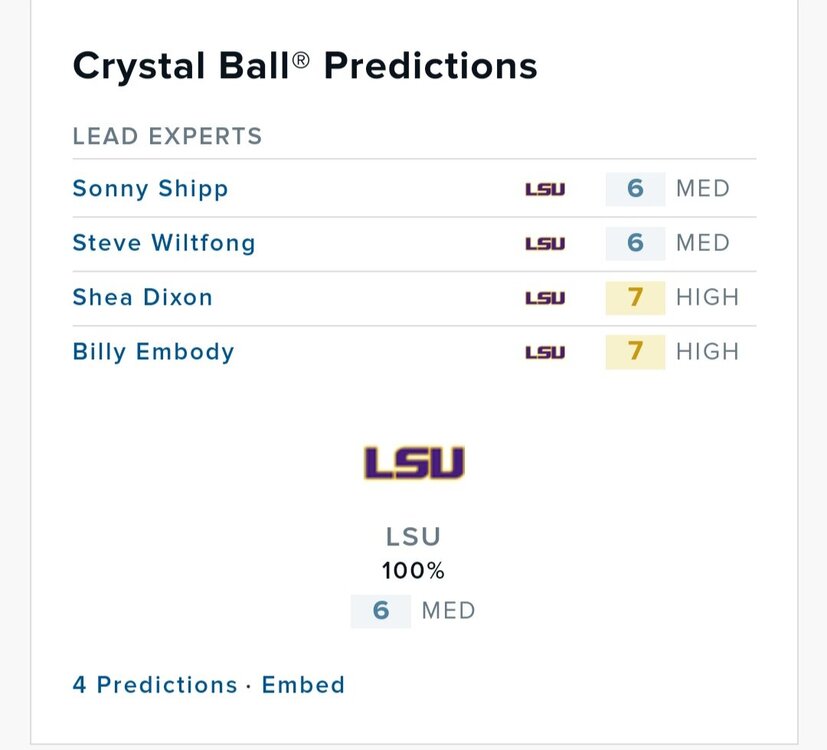Image resolution: width=827 pixels, height=750 pixels.
Task: Click Steve Wiltfong's confidence score 6
Action: pyautogui.click(x=635, y=243)
